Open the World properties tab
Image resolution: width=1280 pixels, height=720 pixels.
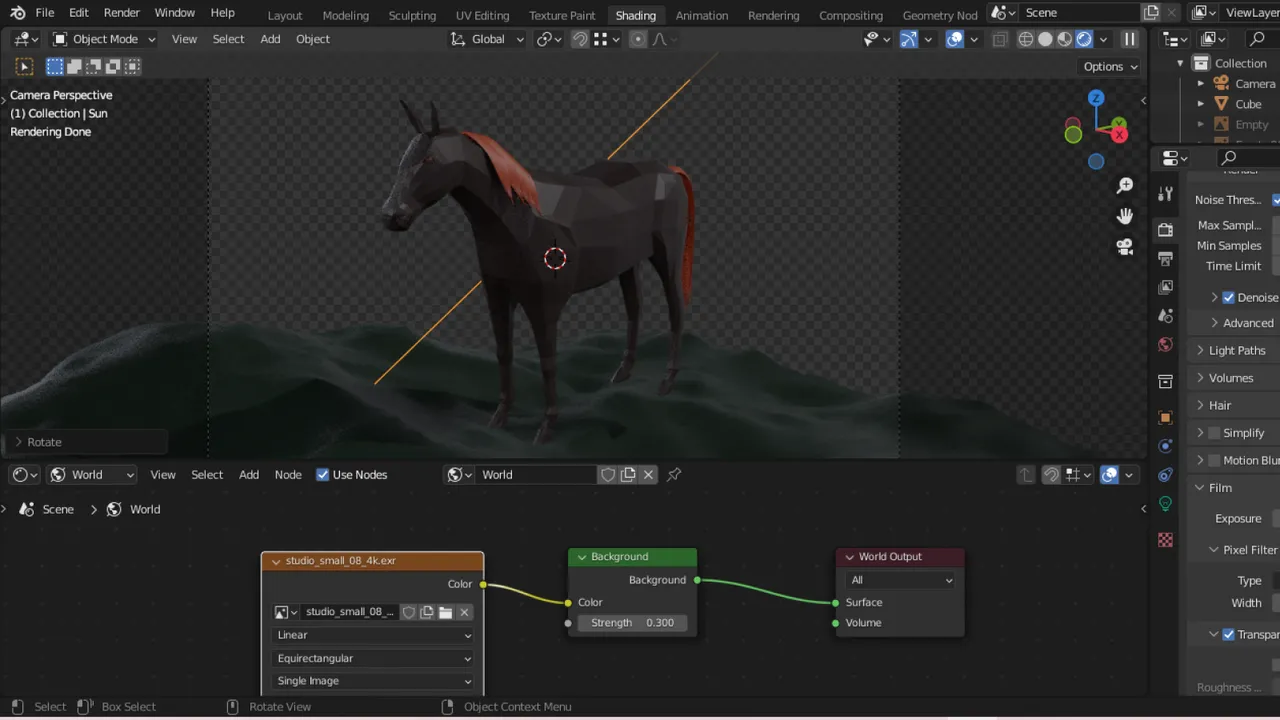tap(1165, 345)
